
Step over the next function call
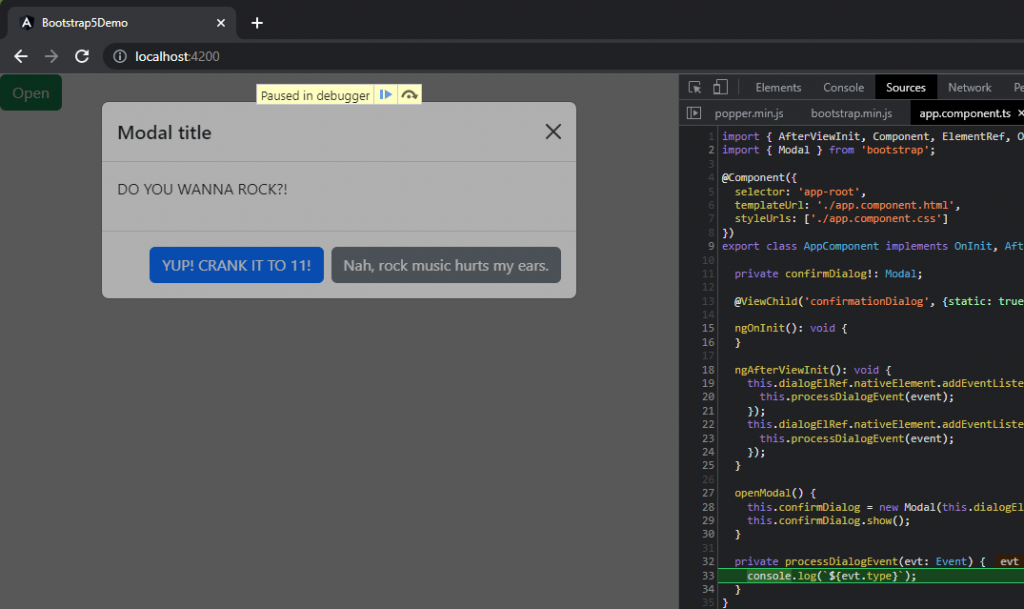pyautogui.click(x=409, y=95)
